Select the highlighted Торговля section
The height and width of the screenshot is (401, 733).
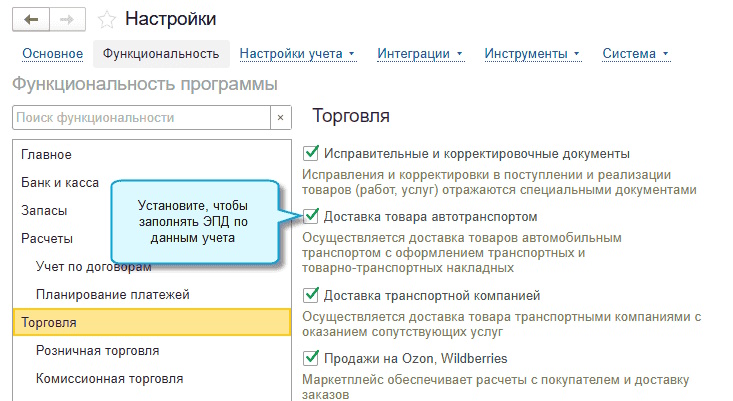pyautogui.click(x=152, y=322)
